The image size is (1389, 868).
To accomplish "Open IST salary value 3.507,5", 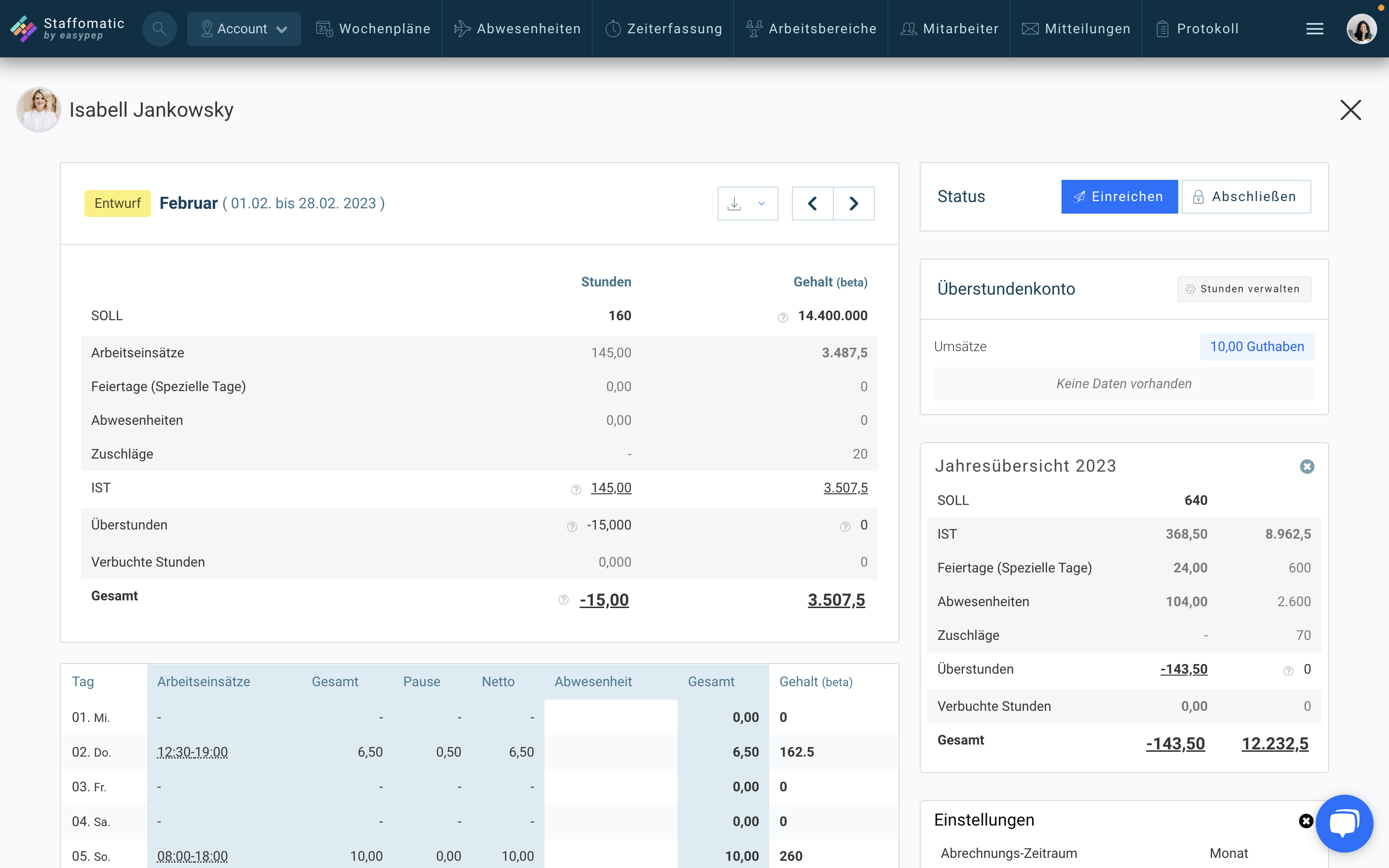I will (x=845, y=488).
